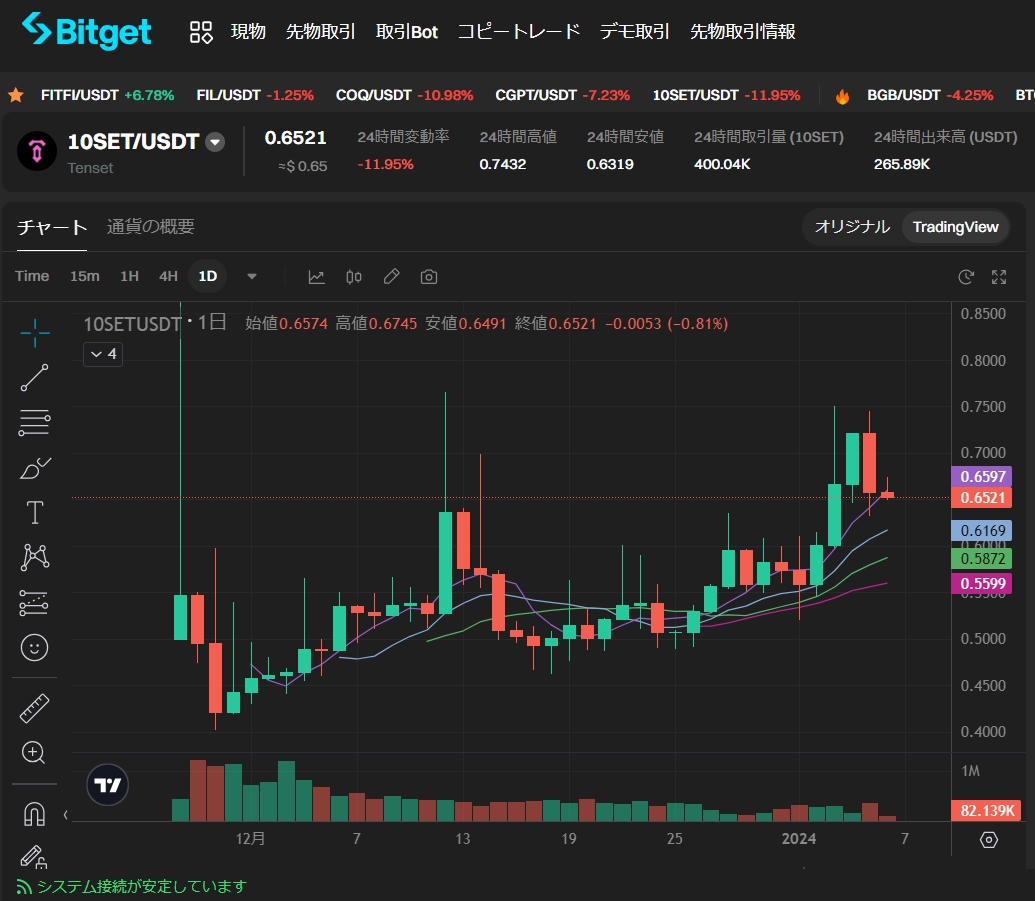
Task: Take a chart snapshot with camera icon
Action: coord(429,277)
